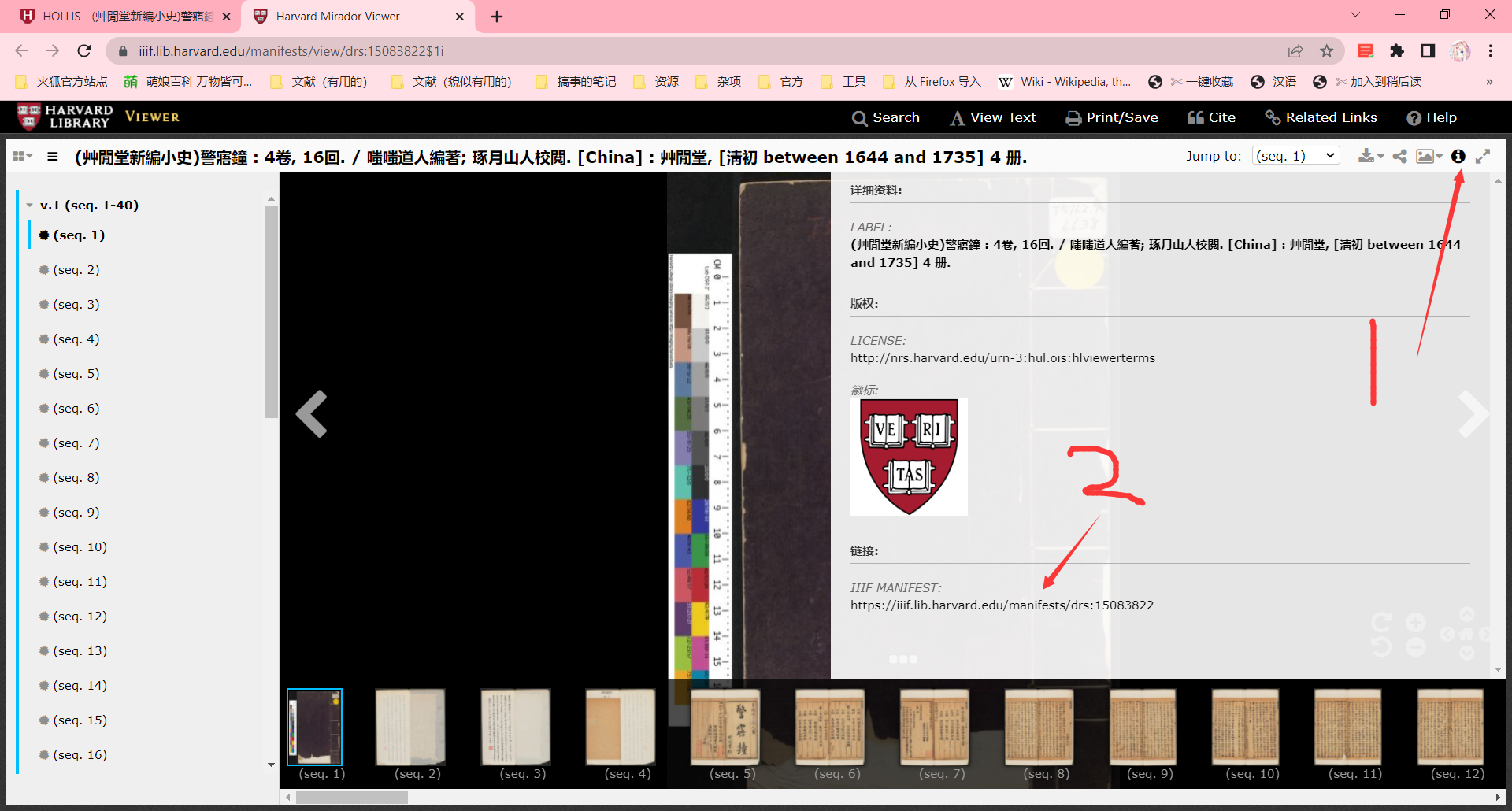Enter fullscreen with the expand arrows icon
The image size is (1512, 811).
pyautogui.click(x=1483, y=157)
